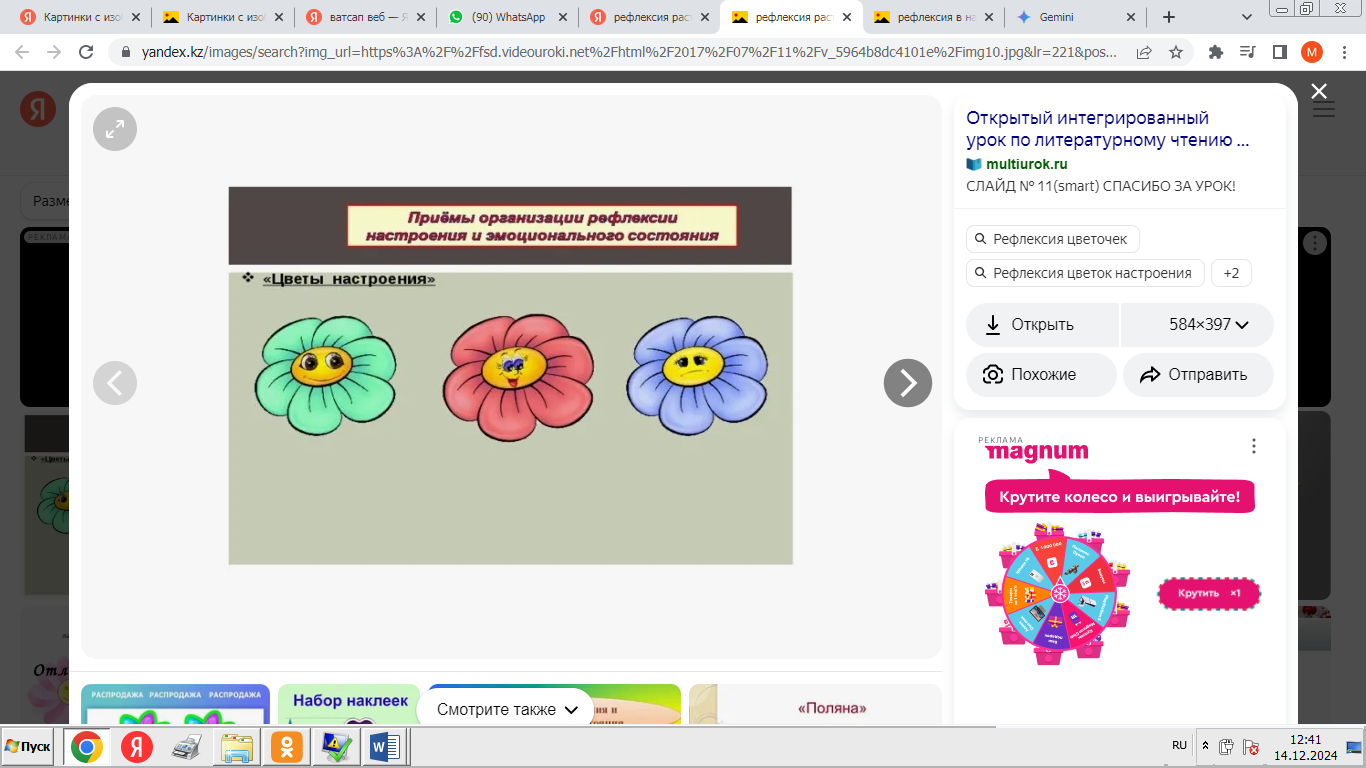Click the address bar URL field
The height and width of the screenshot is (768, 1366).
point(630,52)
